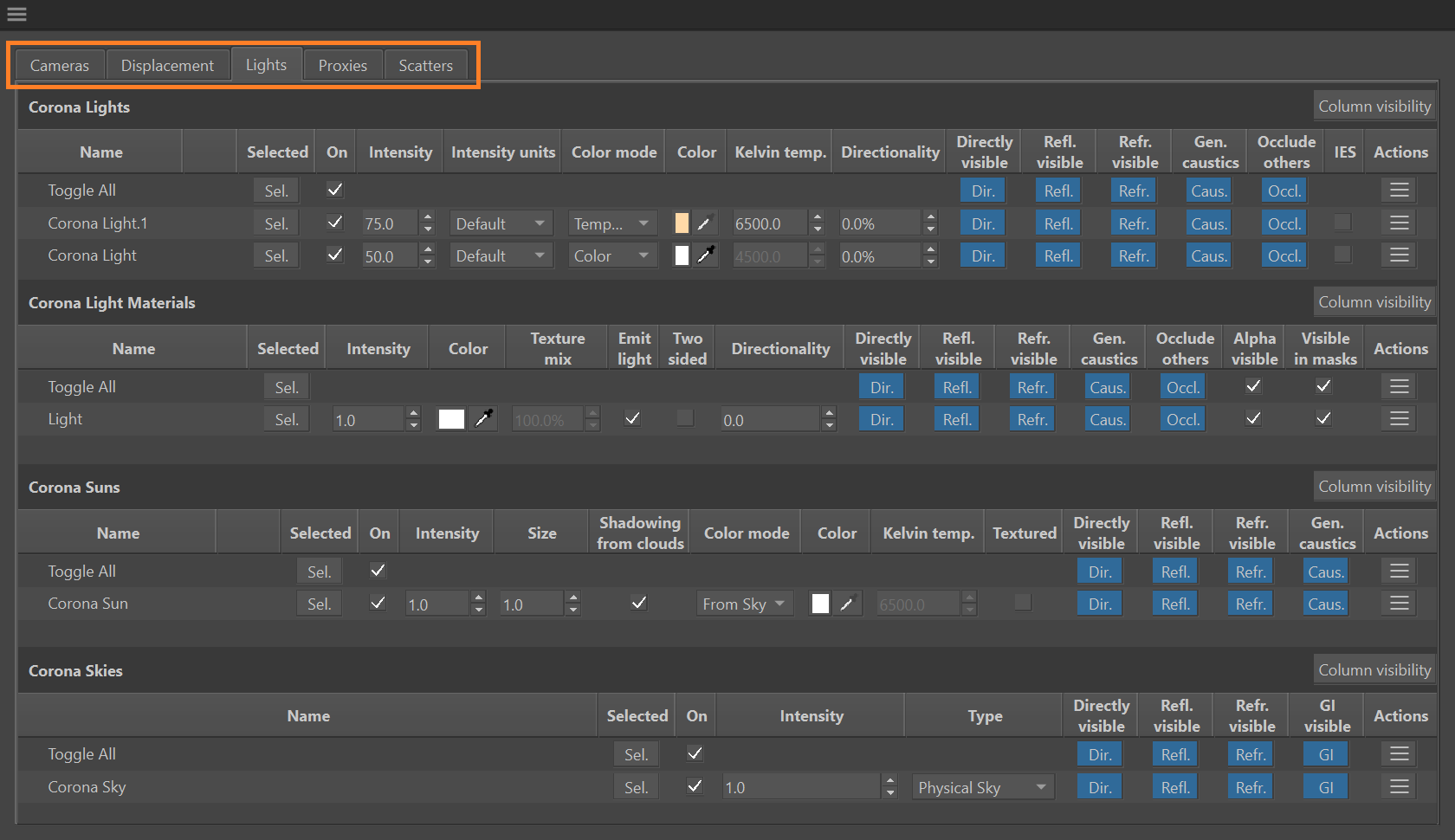
Task: Toggle all Corona Lights On checkbox
Action: 335,190
